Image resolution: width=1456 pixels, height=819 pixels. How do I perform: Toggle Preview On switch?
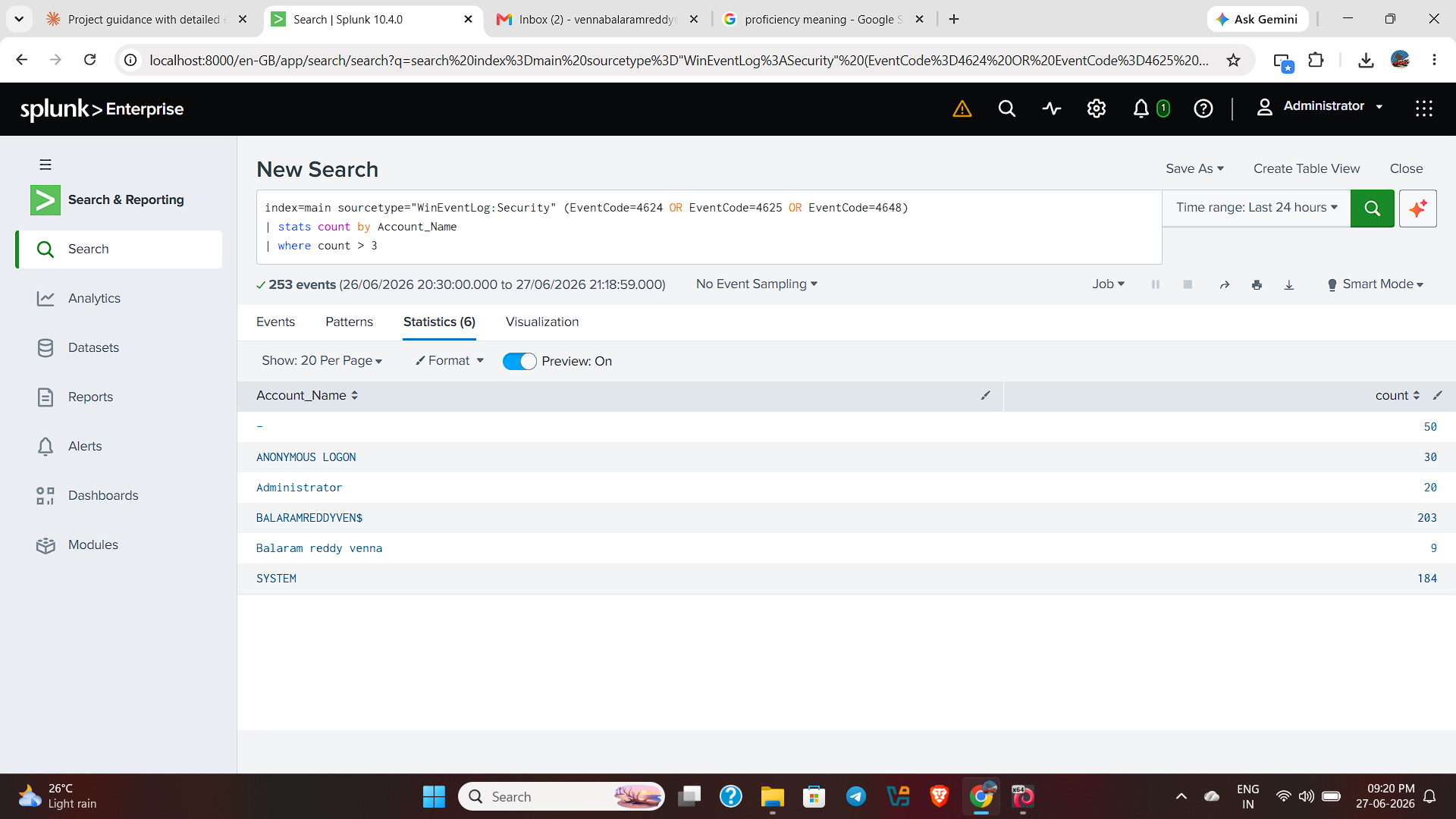tap(519, 362)
